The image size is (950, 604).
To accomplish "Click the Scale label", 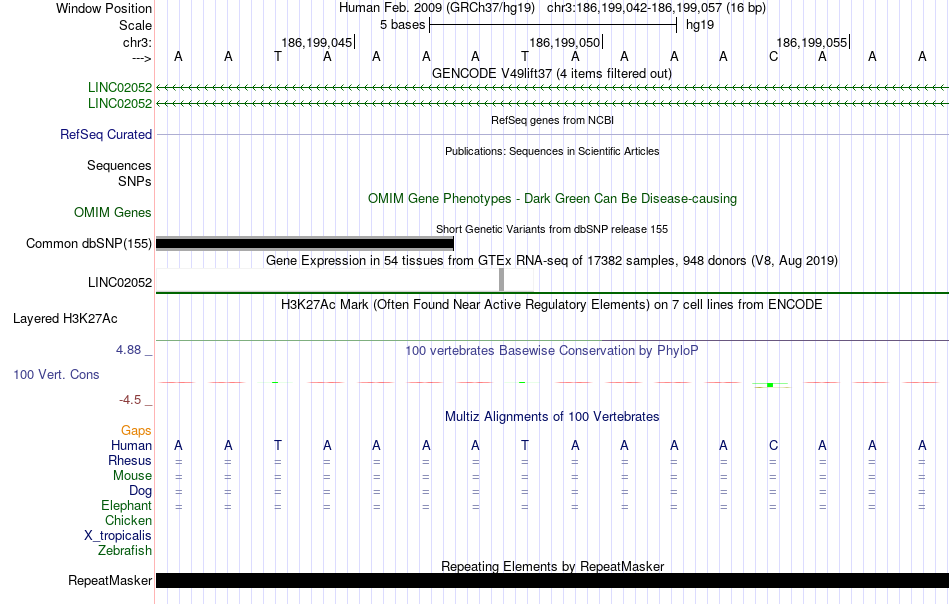I will click(x=135, y=25).
